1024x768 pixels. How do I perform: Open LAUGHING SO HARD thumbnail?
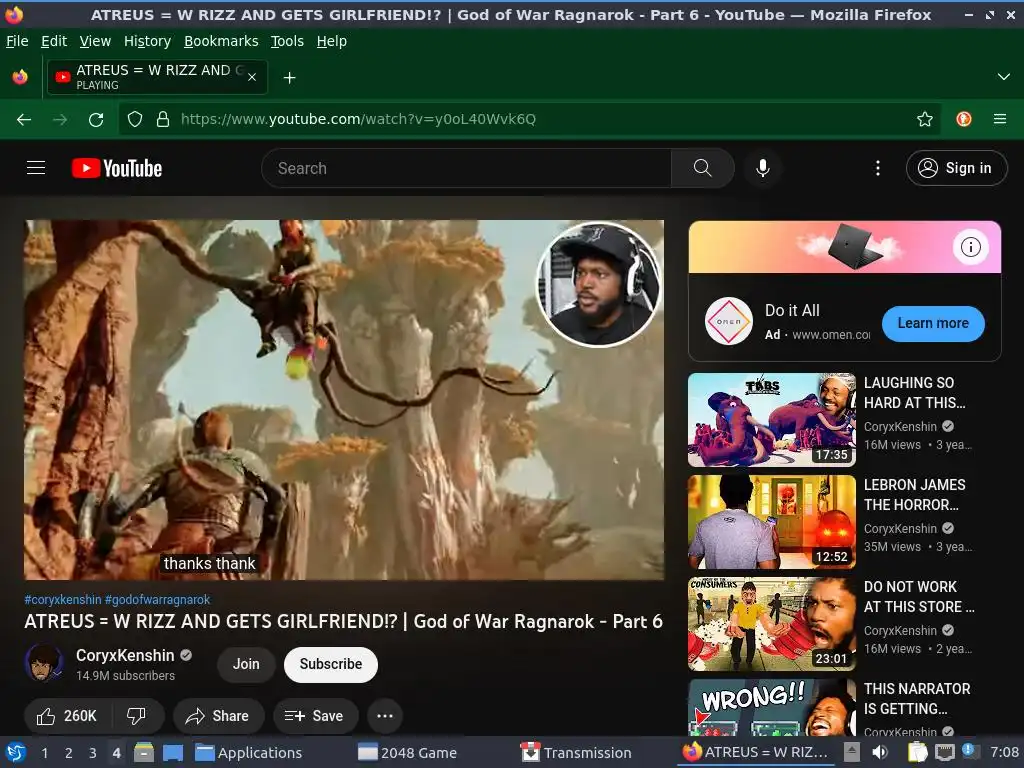click(x=771, y=420)
